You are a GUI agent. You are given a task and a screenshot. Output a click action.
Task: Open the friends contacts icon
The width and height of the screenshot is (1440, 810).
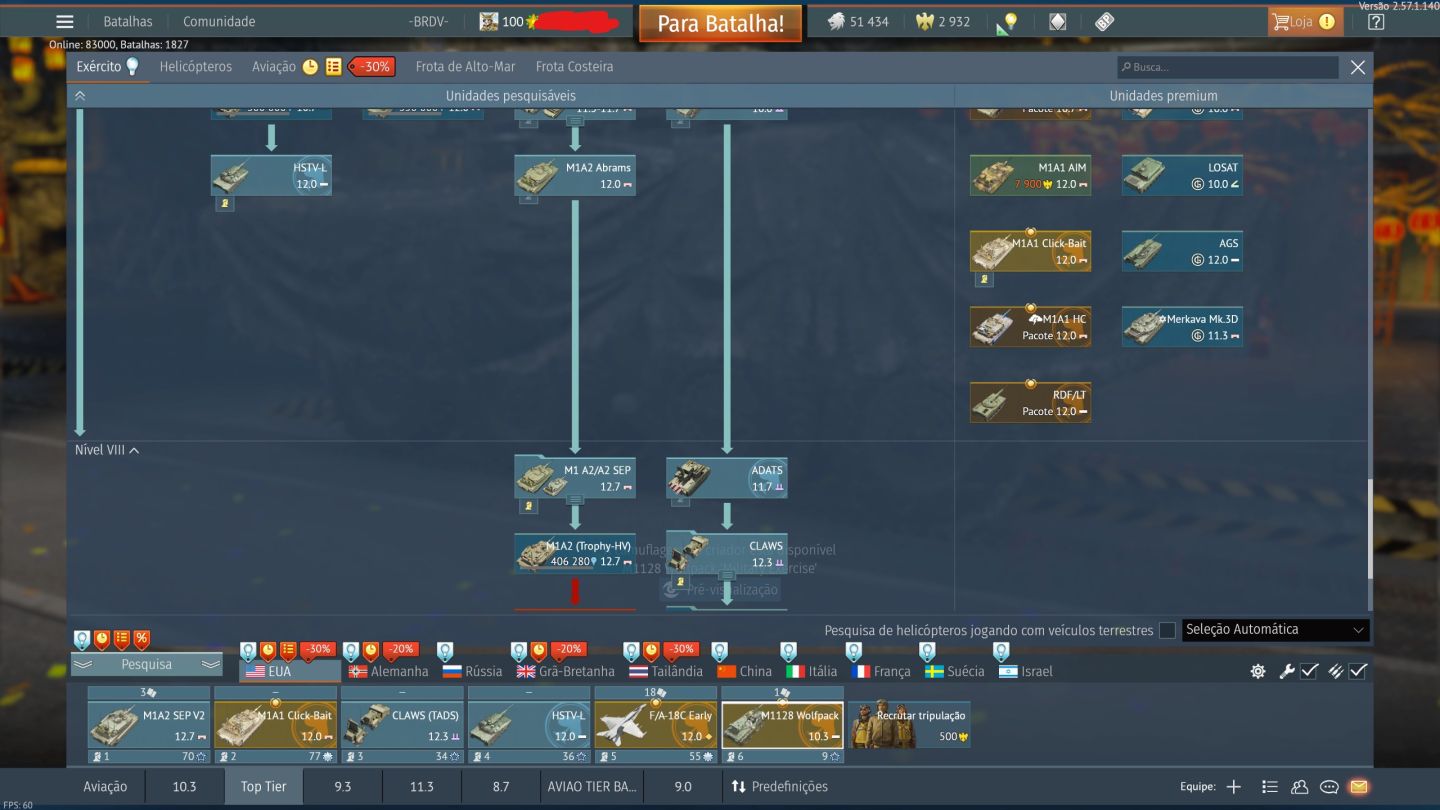click(1299, 786)
